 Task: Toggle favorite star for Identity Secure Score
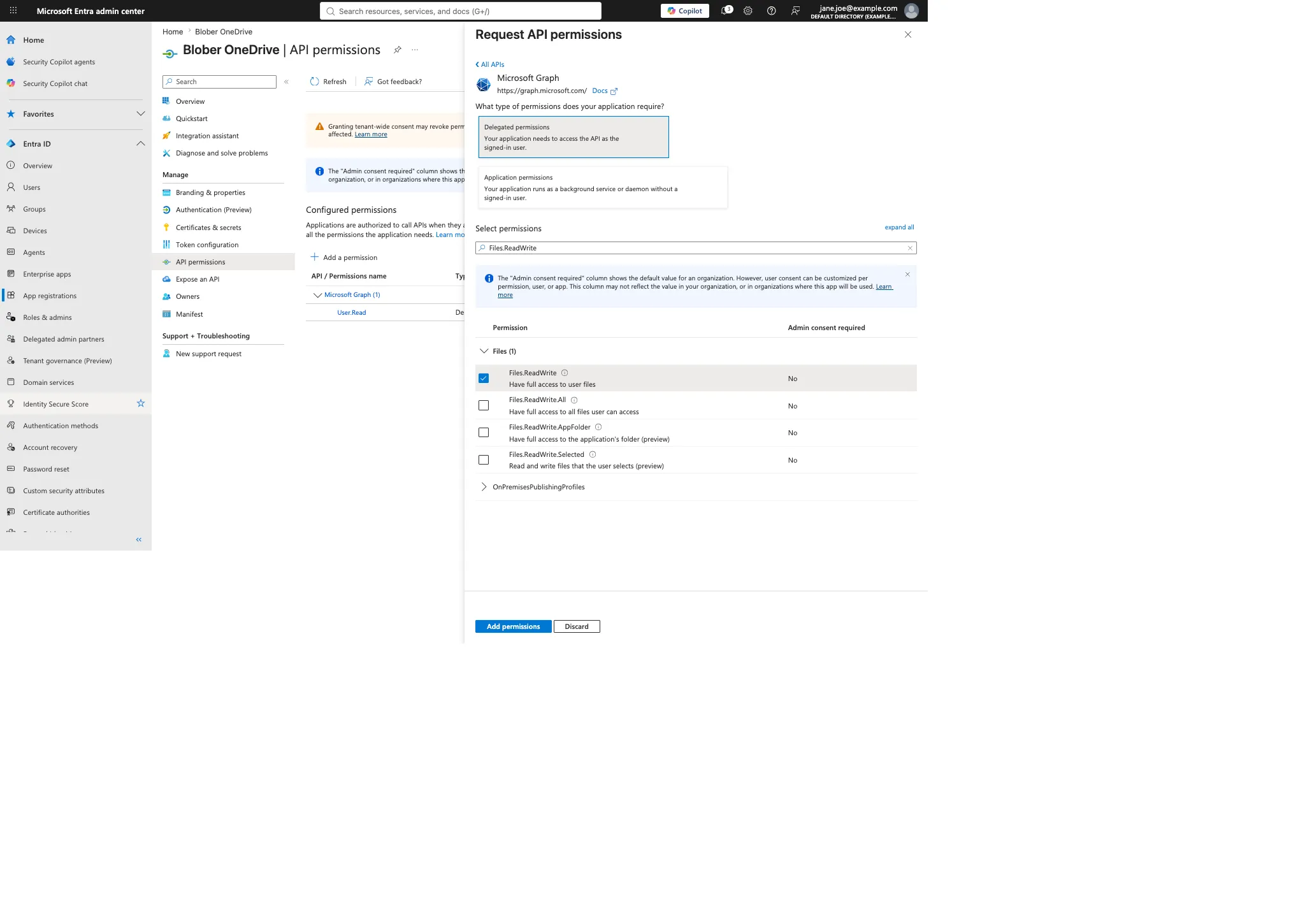pyautogui.click(x=141, y=403)
